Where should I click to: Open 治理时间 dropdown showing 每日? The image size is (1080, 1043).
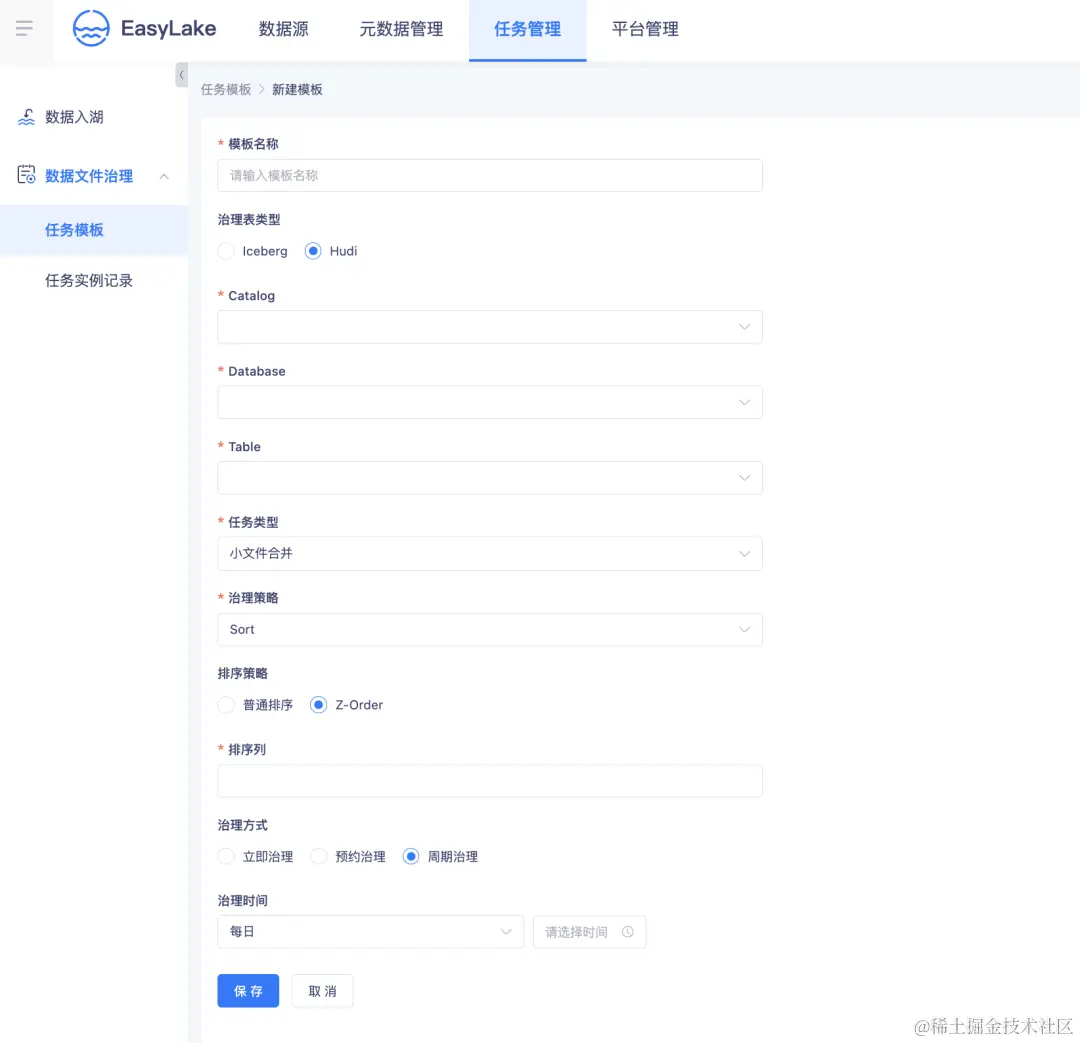point(371,931)
